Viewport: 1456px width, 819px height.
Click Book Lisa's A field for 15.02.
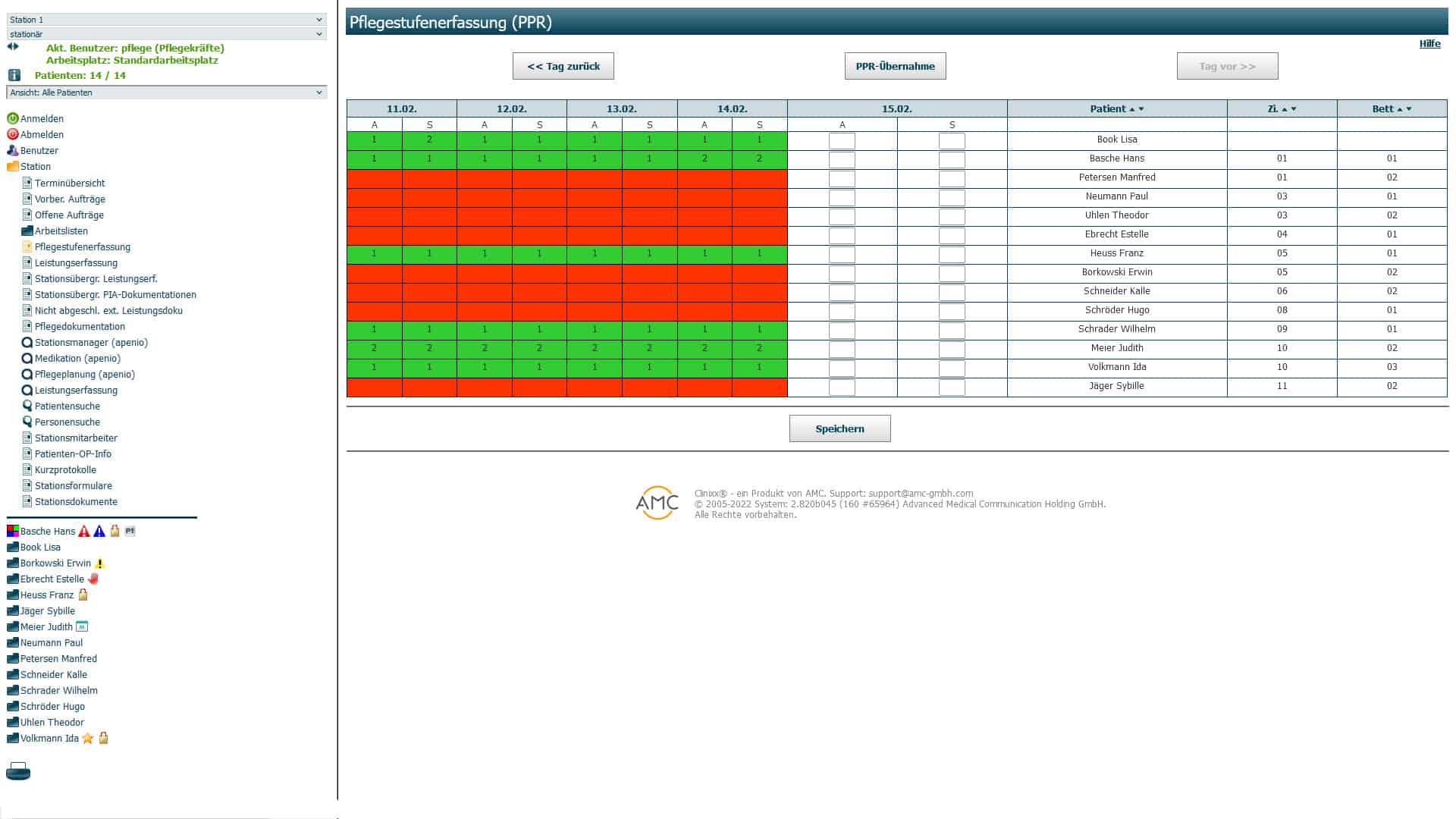tap(842, 140)
